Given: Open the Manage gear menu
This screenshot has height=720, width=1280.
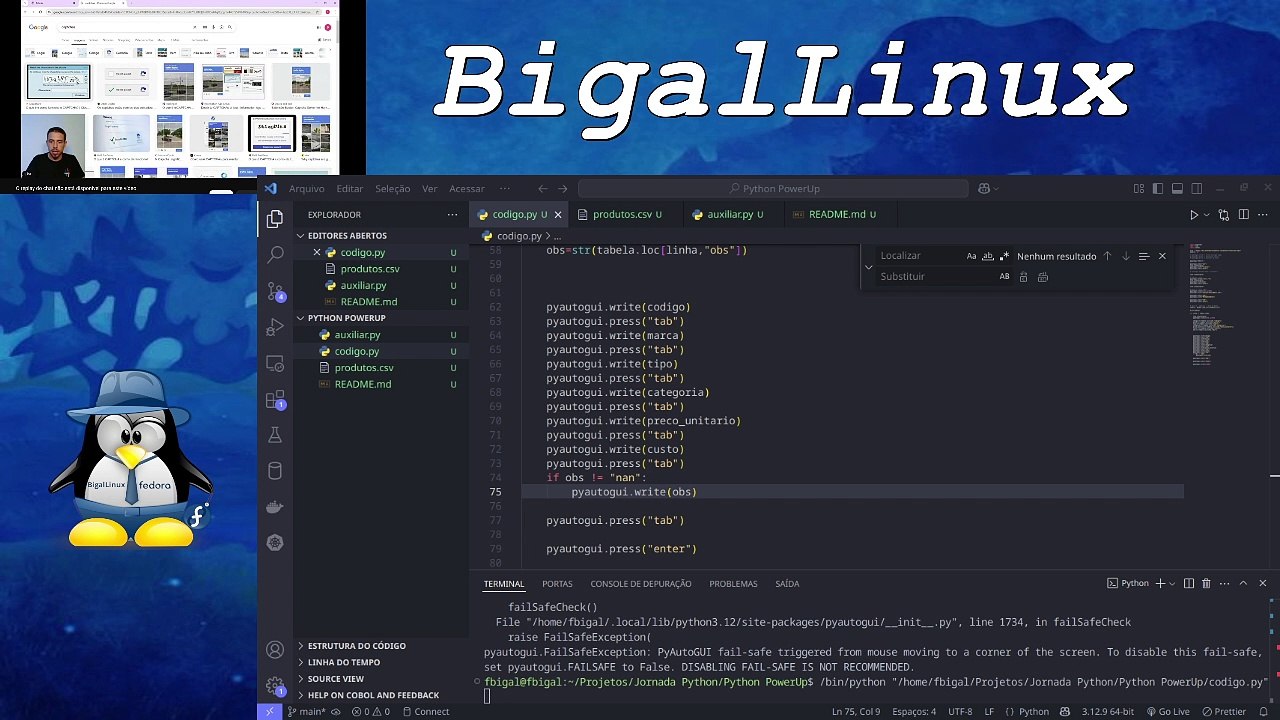Looking at the screenshot, I should (275, 686).
